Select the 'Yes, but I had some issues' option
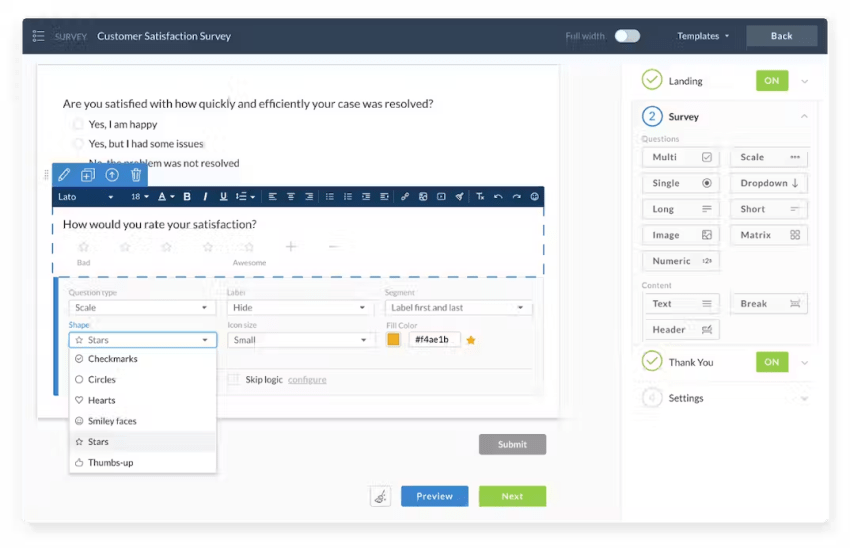Viewport: 850px width, 548px height. tap(79, 144)
